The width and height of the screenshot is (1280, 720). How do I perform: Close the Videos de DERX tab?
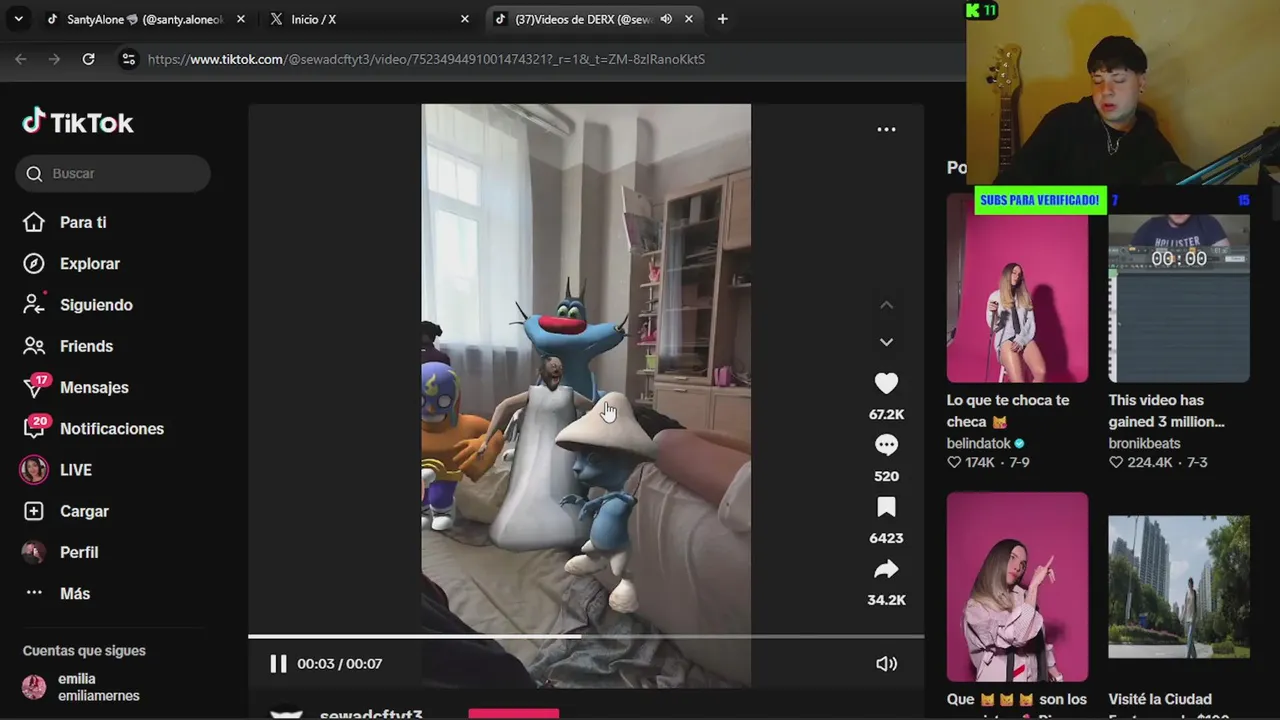pyautogui.click(x=688, y=19)
